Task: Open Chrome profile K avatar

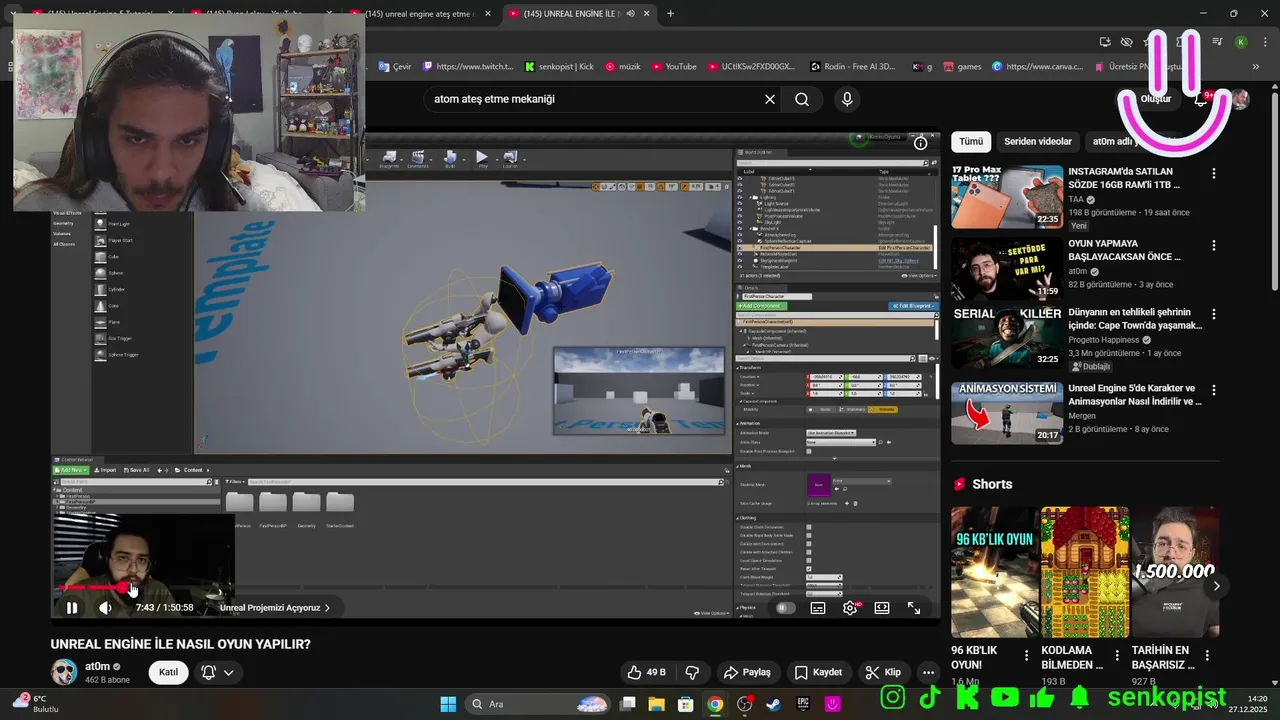Action: pos(1241,42)
